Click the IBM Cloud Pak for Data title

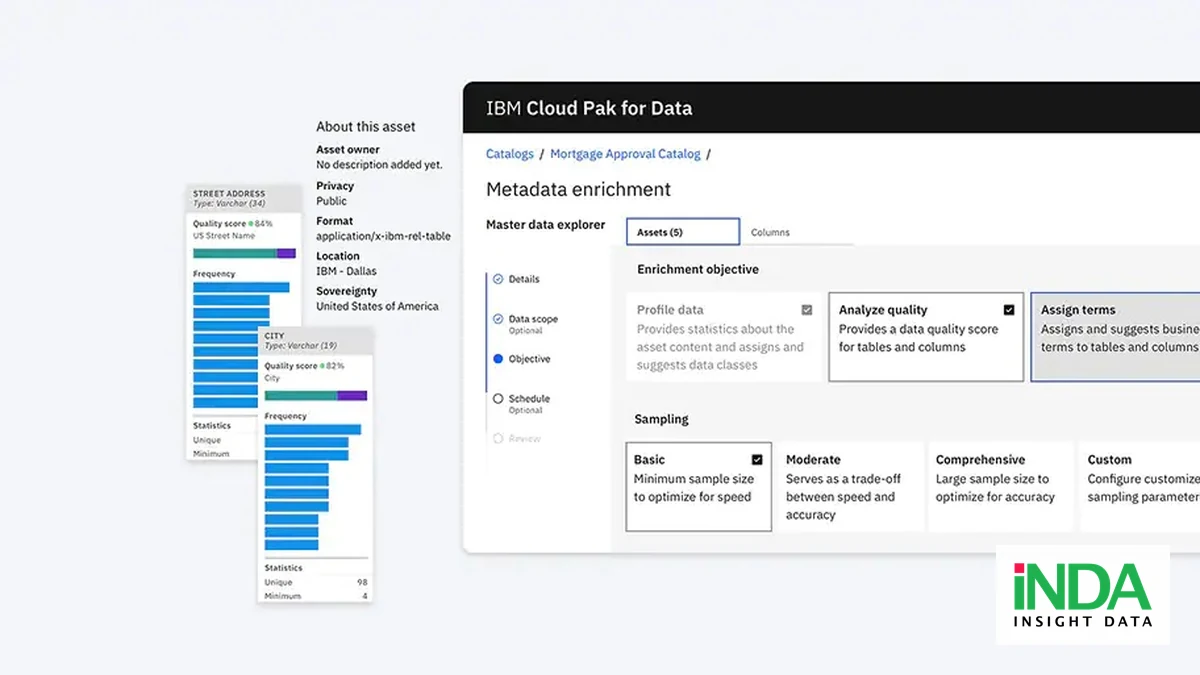pyautogui.click(x=589, y=108)
